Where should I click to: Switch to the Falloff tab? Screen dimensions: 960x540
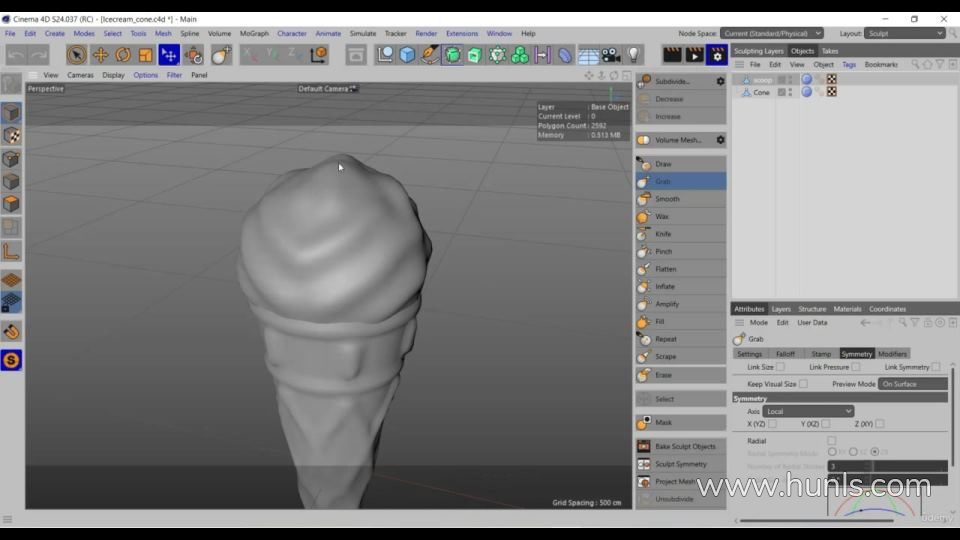click(x=785, y=354)
